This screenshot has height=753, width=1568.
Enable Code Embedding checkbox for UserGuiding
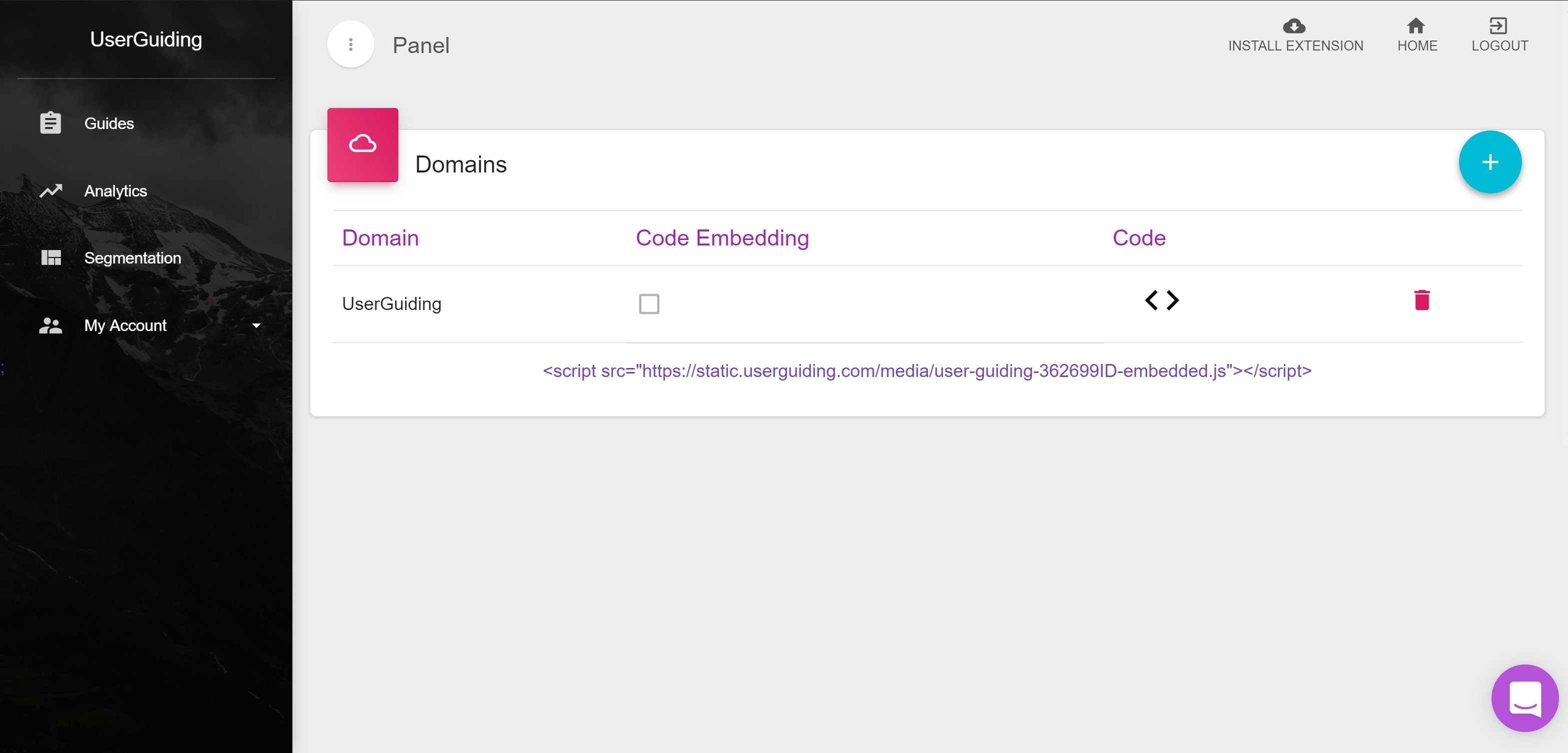(649, 304)
